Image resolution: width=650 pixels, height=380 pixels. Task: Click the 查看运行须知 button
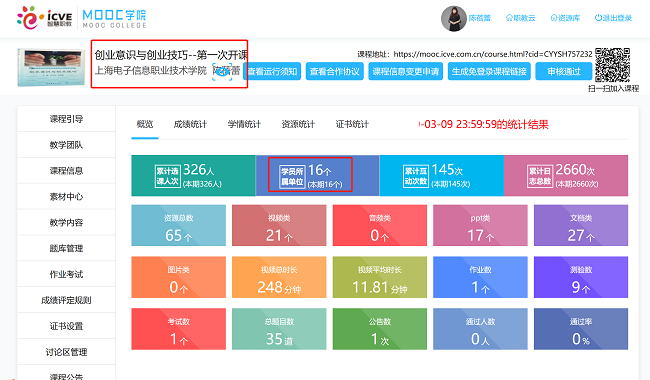point(272,71)
